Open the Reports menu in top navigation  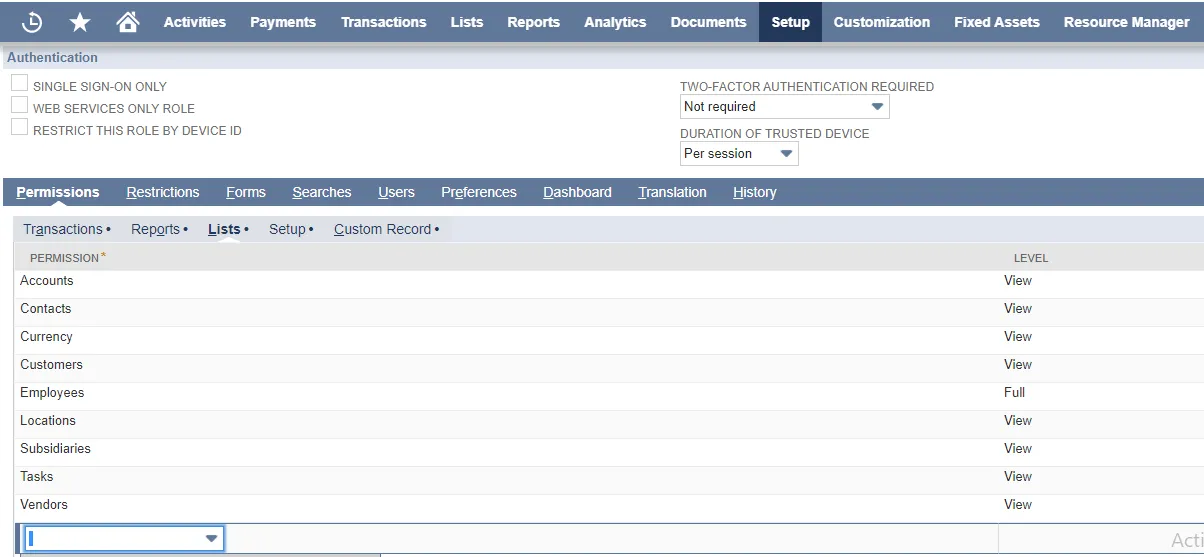pos(533,22)
